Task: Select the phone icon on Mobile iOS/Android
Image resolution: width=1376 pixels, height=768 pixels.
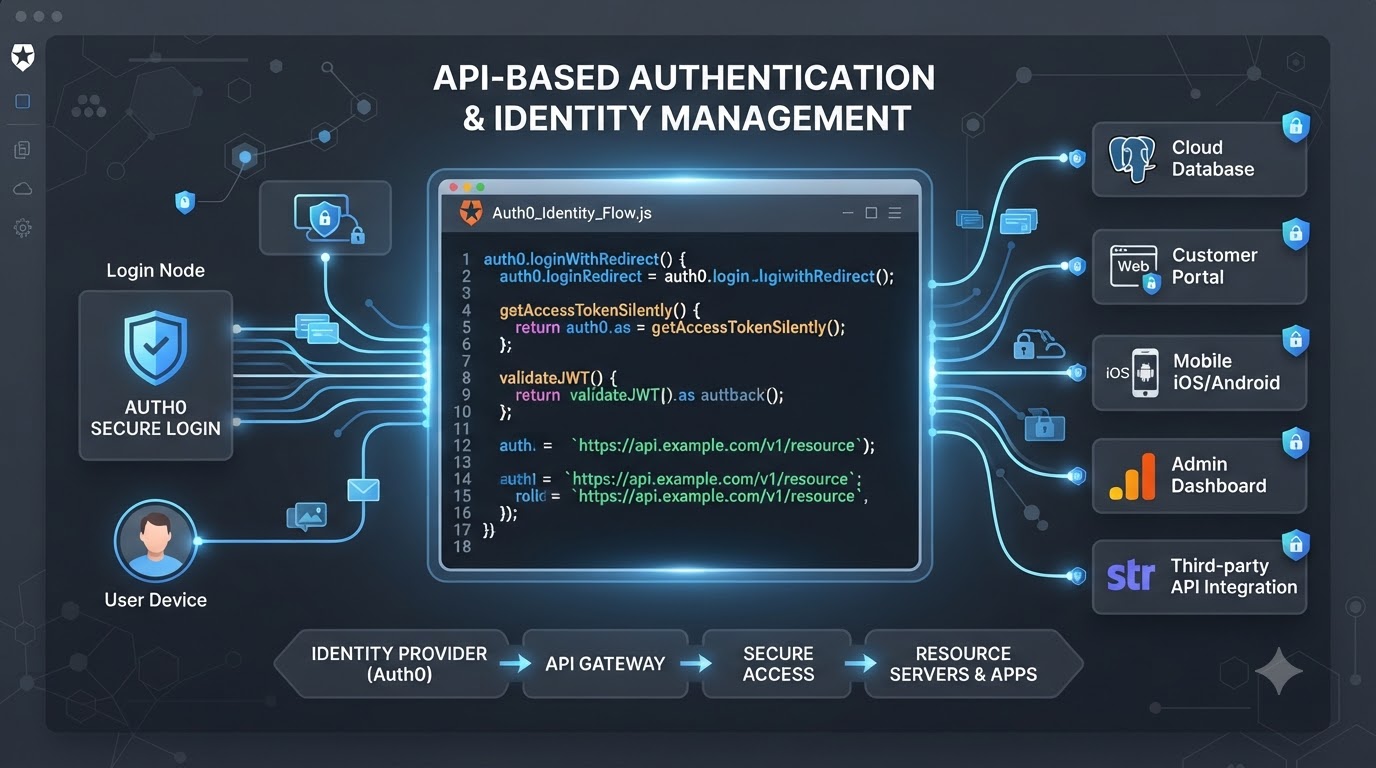Action: pos(1144,373)
